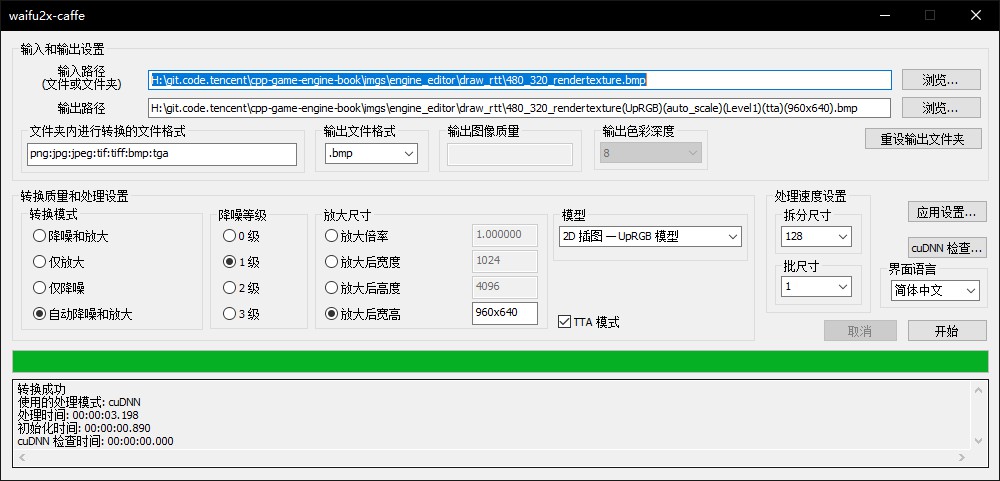Click 浏览 button for output path

click(x=941, y=108)
